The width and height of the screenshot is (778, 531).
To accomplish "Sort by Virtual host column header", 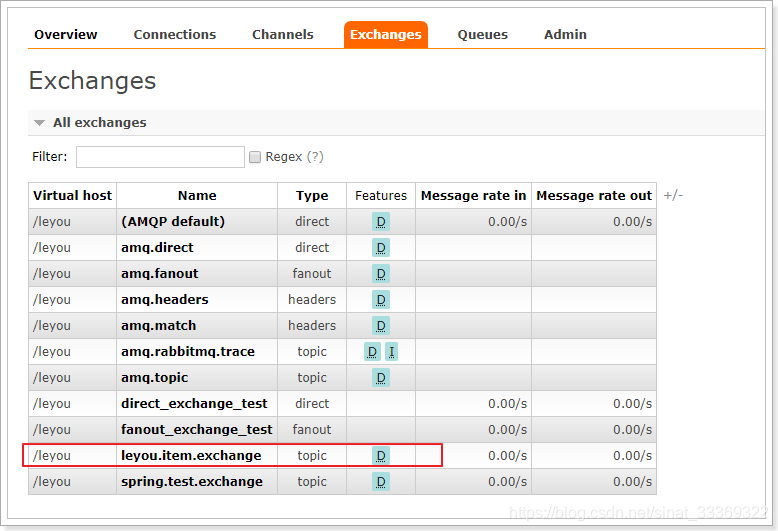I will 72,196.
